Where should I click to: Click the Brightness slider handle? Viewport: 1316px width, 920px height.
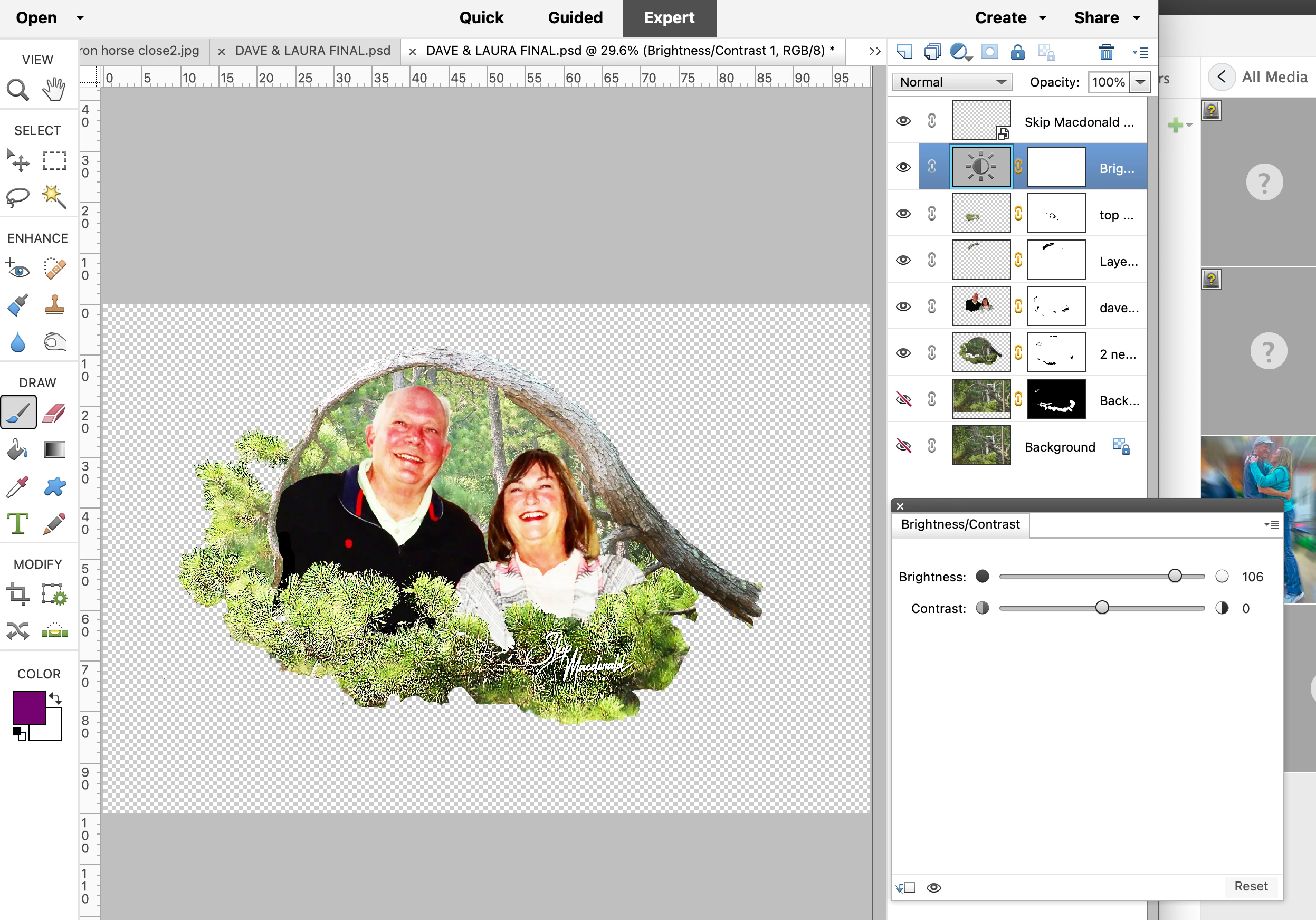coord(1175,576)
